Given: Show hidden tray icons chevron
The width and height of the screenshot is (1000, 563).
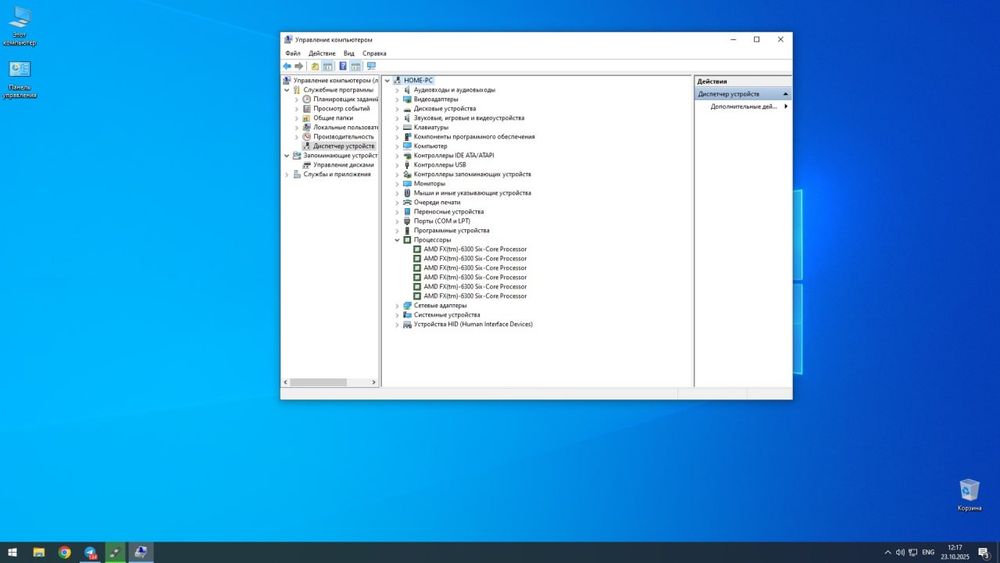Looking at the screenshot, I should click(887, 552).
